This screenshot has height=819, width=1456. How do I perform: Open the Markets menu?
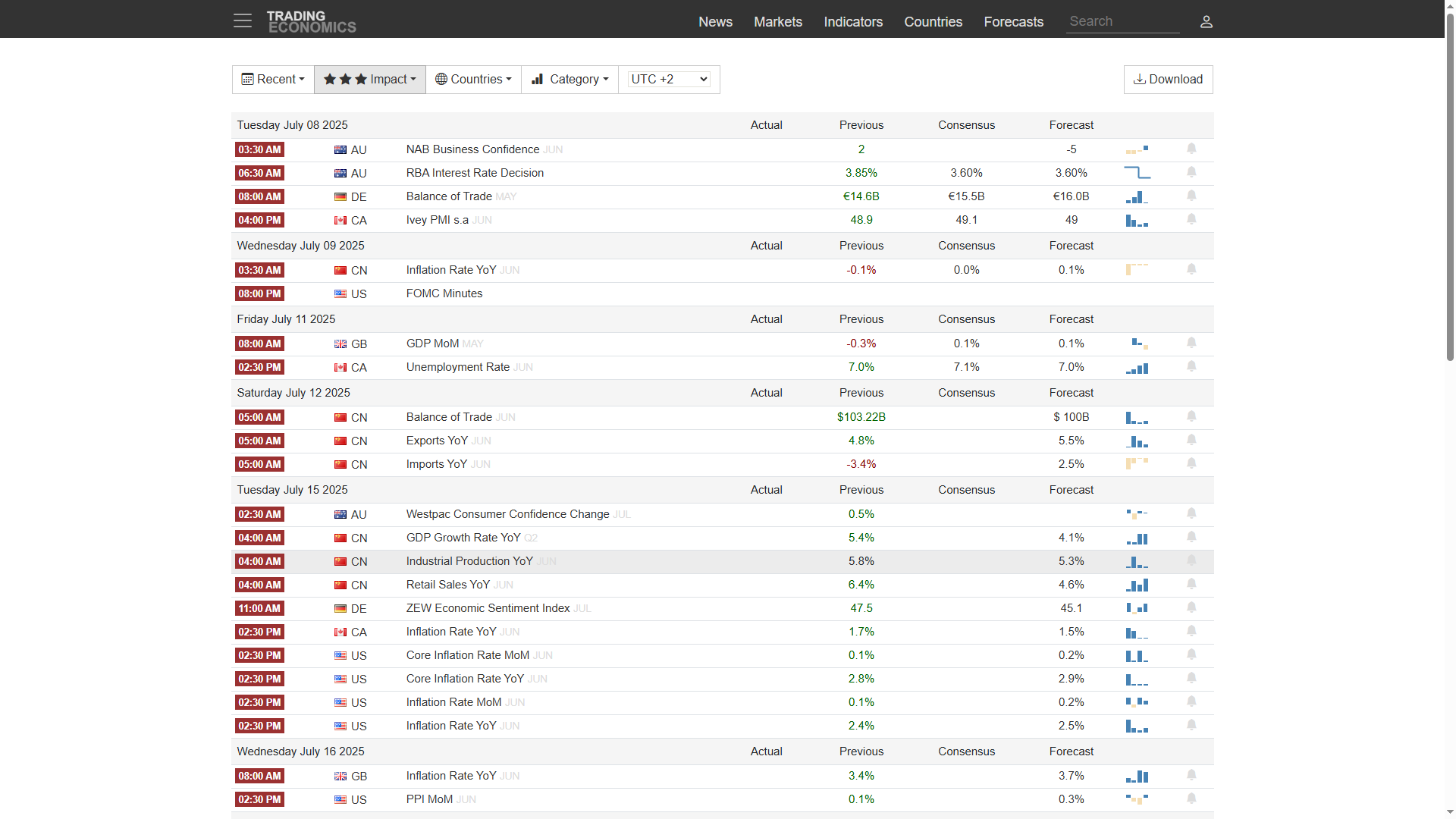pyautogui.click(x=777, y=22)
